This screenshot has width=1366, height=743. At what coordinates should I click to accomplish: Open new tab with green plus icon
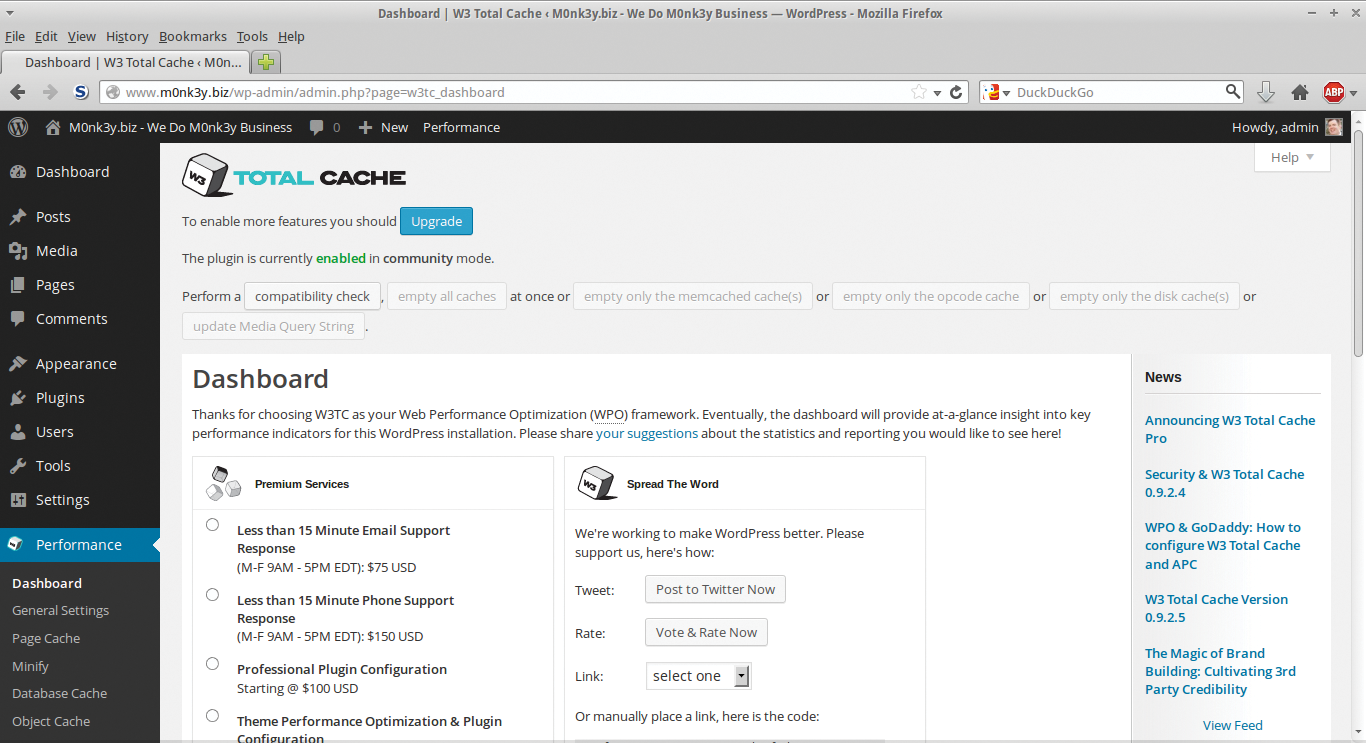click(x=265, y=62)
